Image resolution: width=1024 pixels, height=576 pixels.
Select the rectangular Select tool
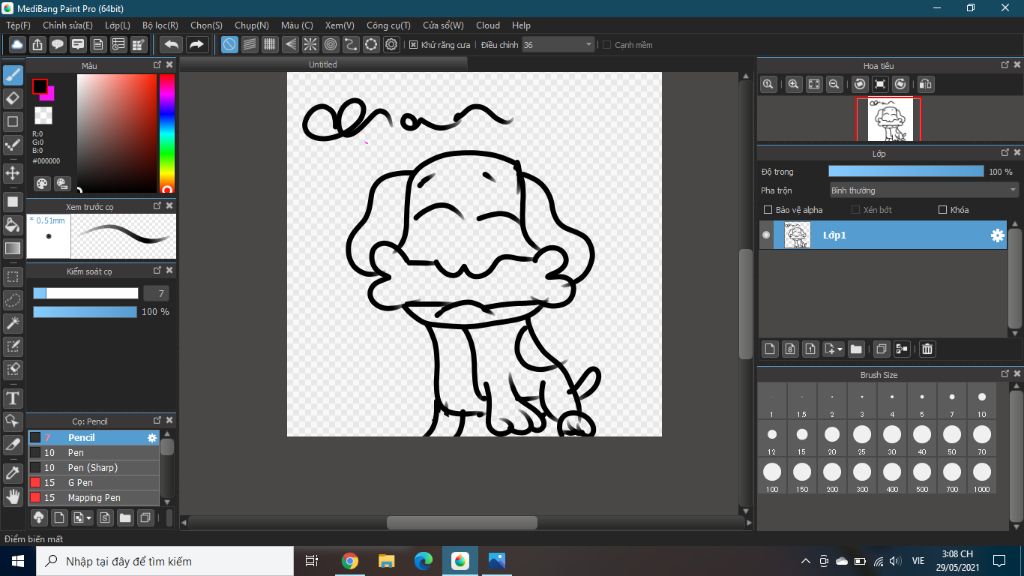[x=13, y=277]
